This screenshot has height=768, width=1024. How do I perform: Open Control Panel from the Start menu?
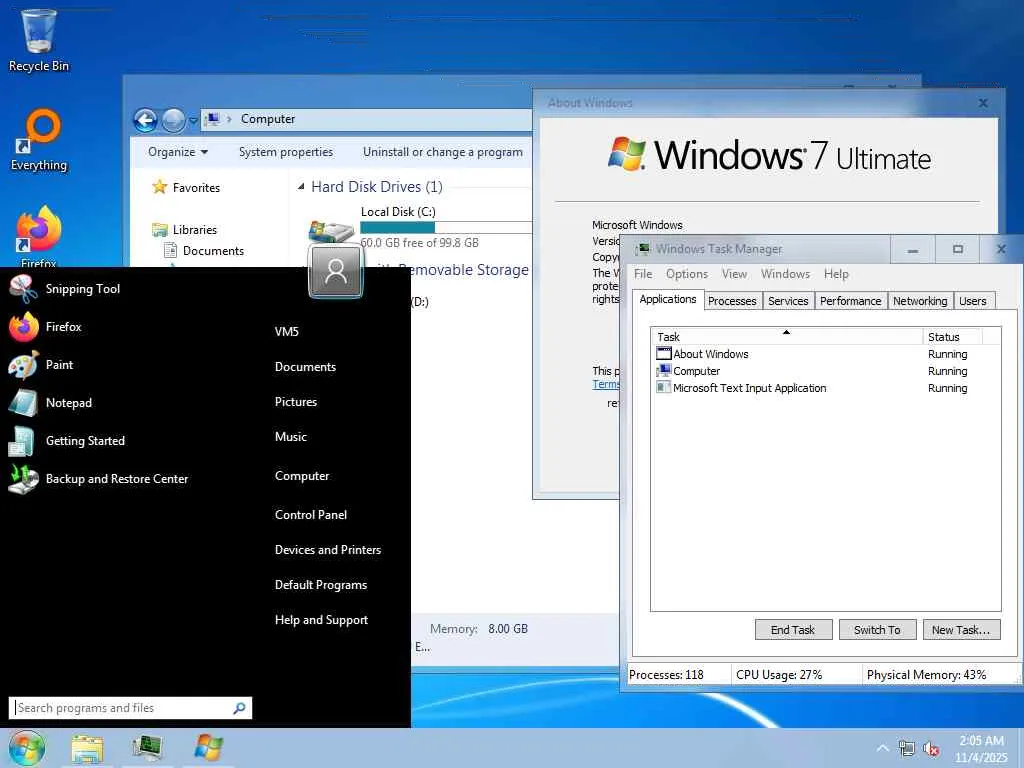point(311,515)
